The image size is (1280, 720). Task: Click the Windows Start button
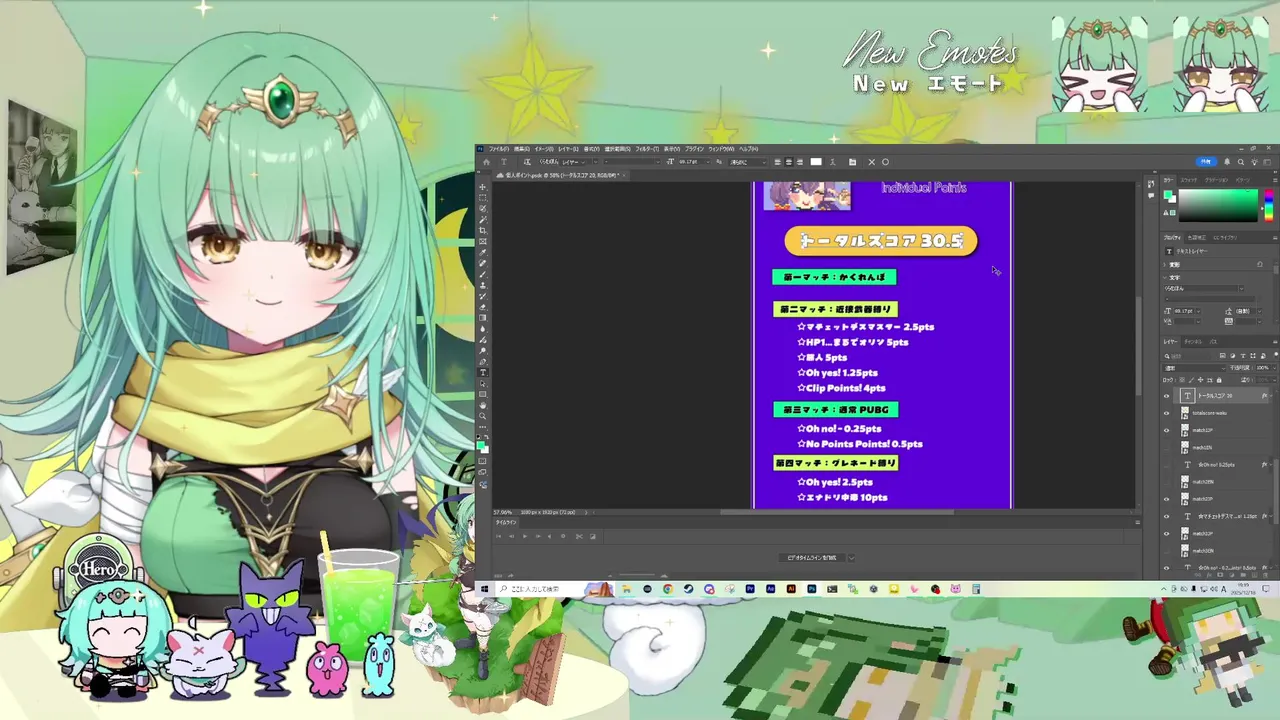pyautogui.click(x=484, y=589)
